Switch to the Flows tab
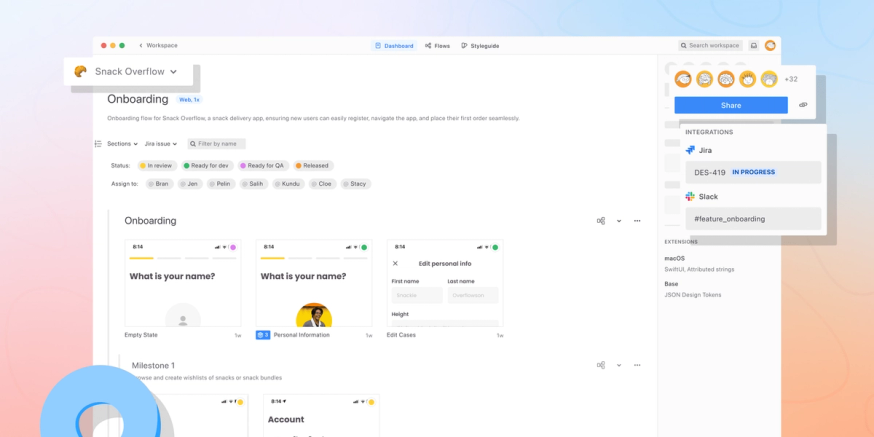 click(x=438, y=46)
